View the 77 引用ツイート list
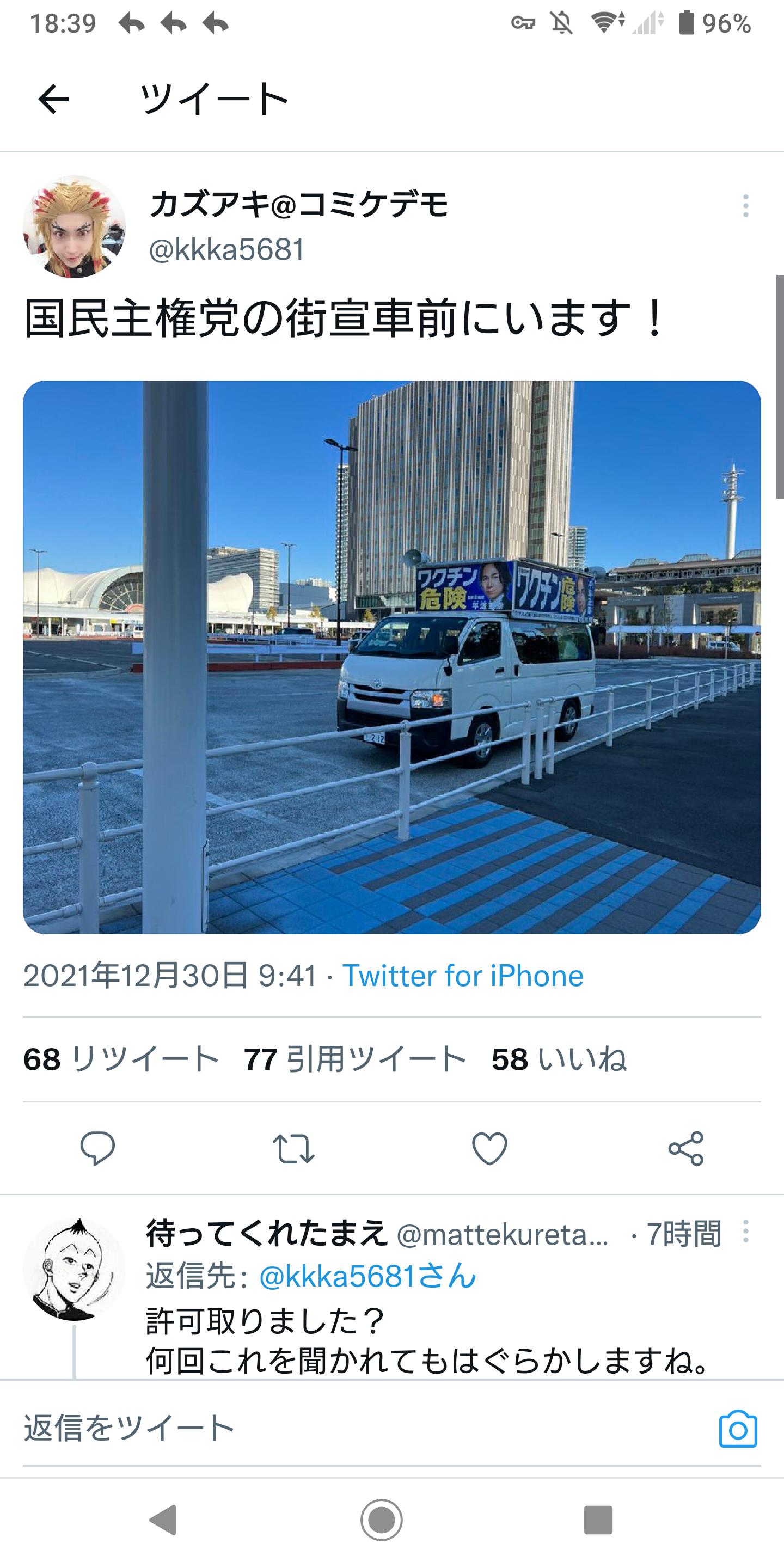 355,1059
